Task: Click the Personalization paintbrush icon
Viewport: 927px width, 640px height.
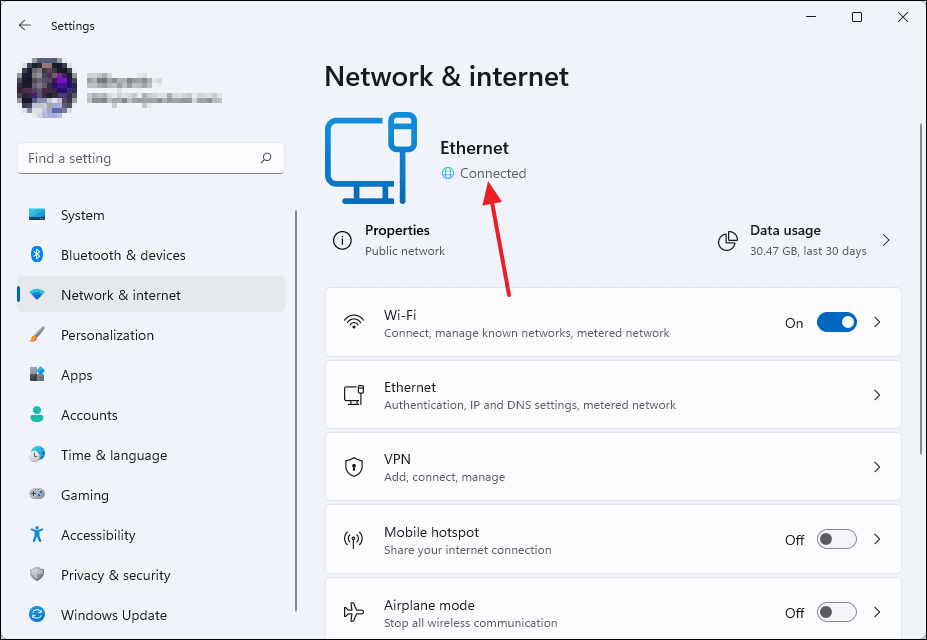Action: coord(37,335)
